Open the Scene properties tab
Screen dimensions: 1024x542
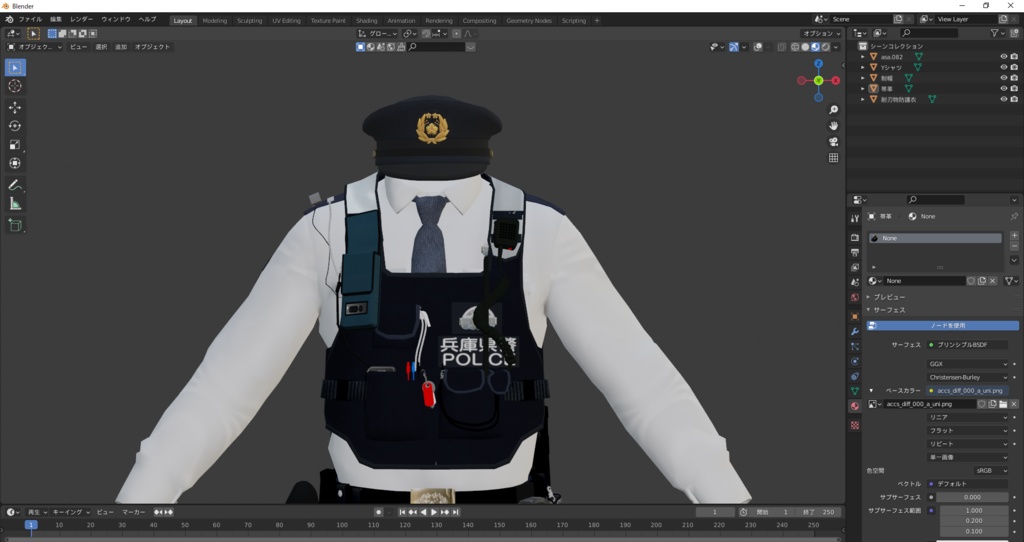coord(855,282)
